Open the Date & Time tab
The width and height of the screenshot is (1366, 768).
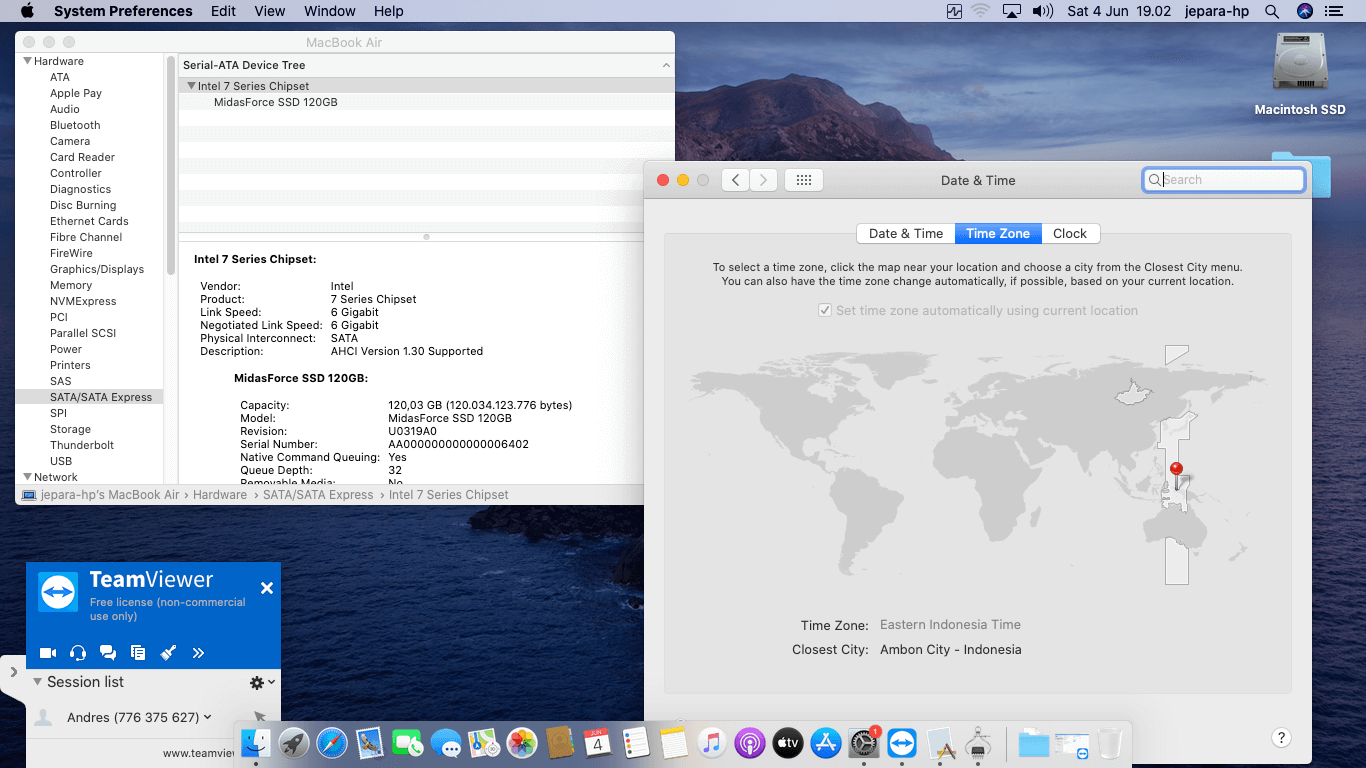(905, 233)
